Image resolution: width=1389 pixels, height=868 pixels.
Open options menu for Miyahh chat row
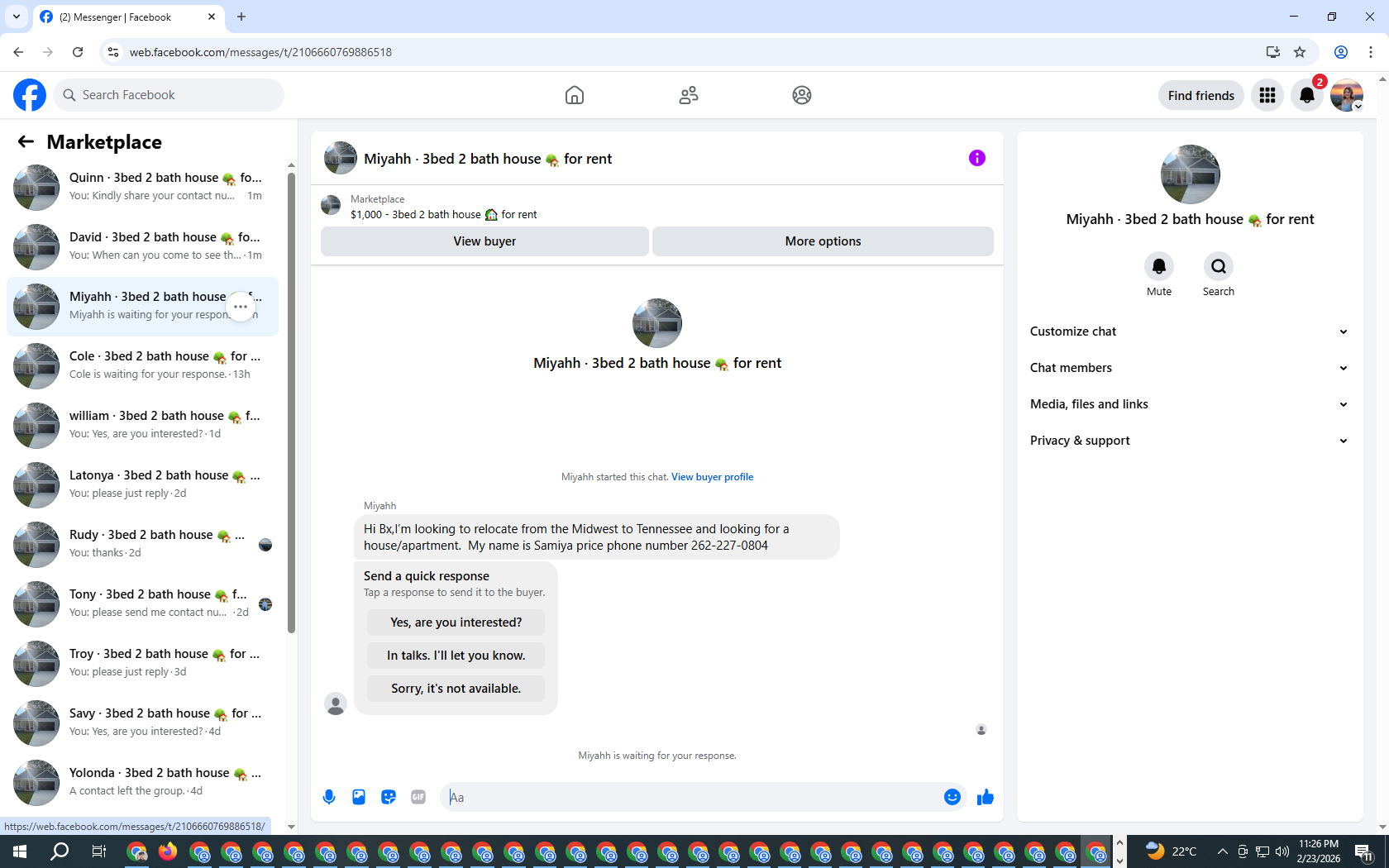pos(241,307)
